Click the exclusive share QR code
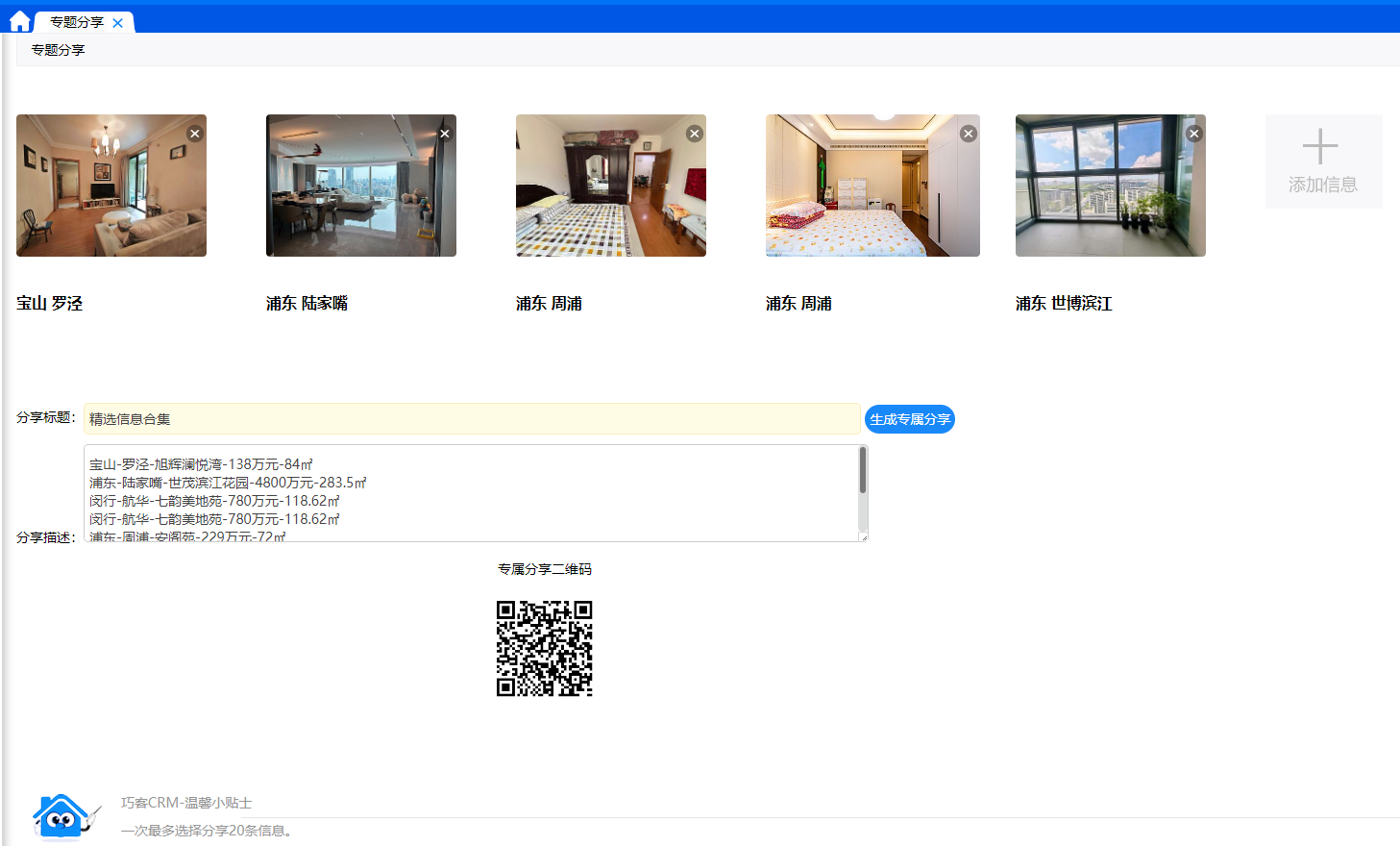 (544, 648)
